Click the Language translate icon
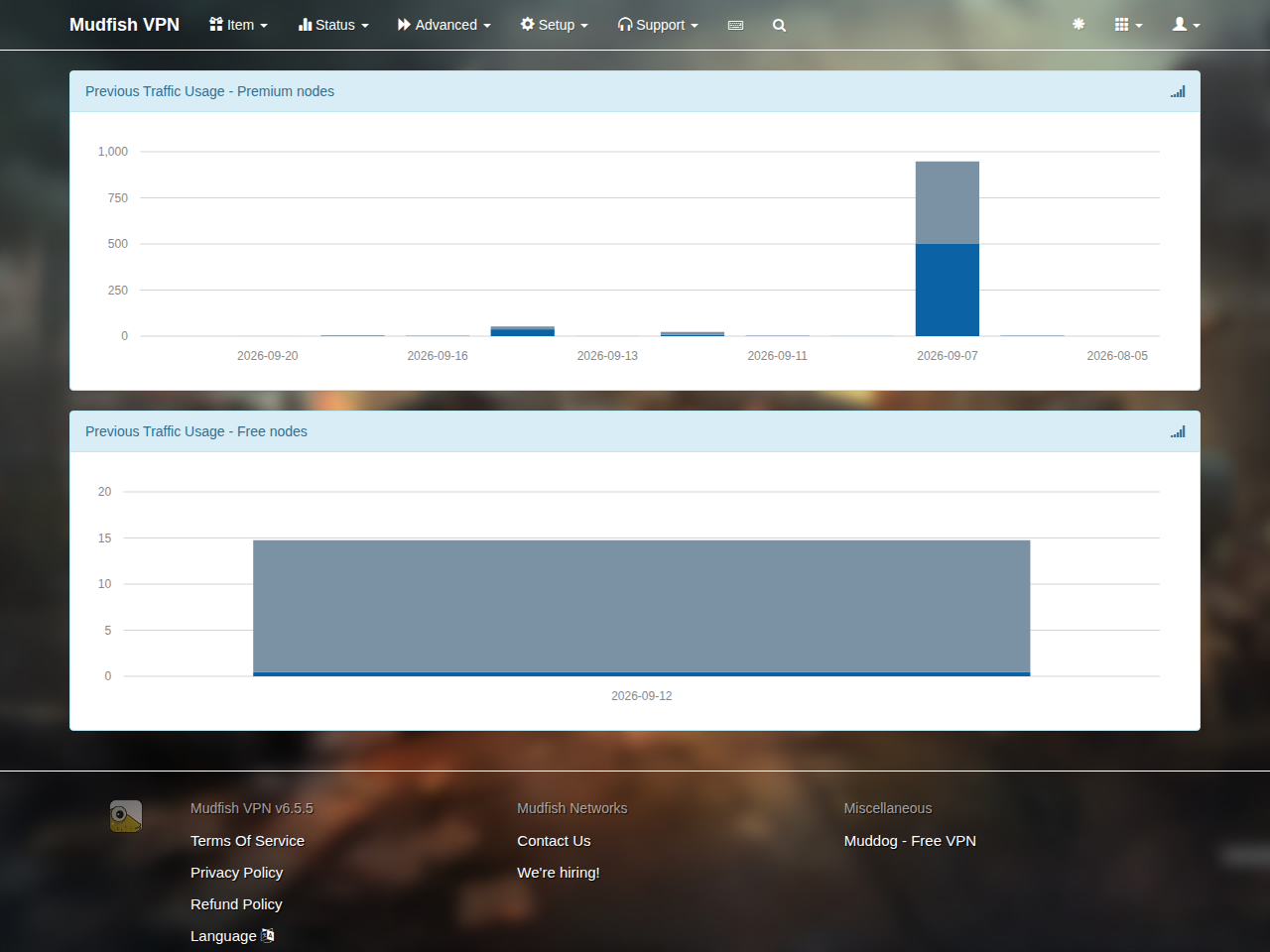 pos(268,935)
